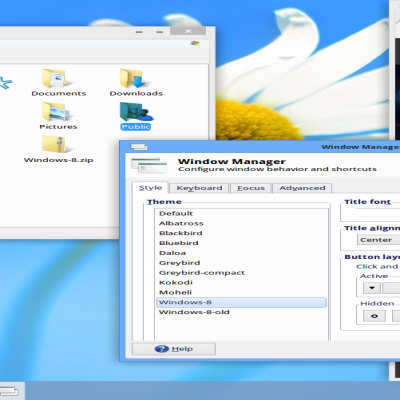The height and width of the screenshot is (400, 400).
Task: Click the blue star icon in file manager
Action: pos(5,82)
